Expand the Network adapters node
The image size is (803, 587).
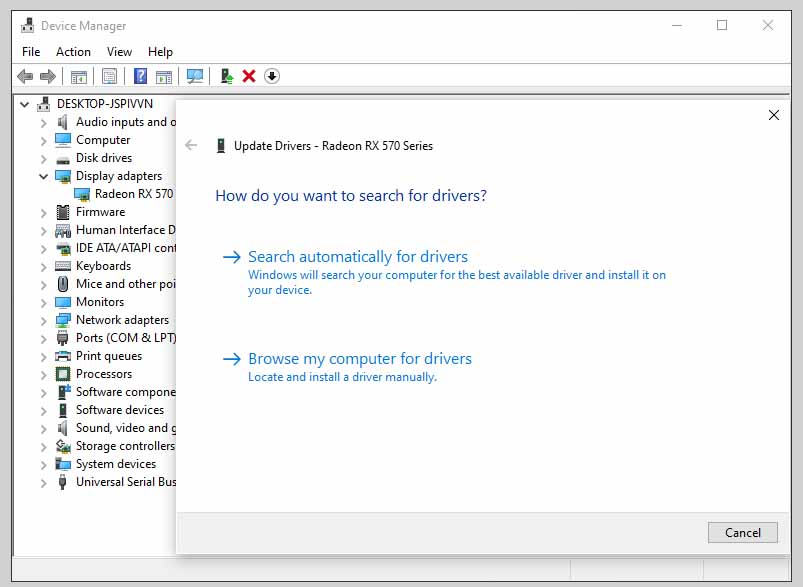(x=42, y=319)
